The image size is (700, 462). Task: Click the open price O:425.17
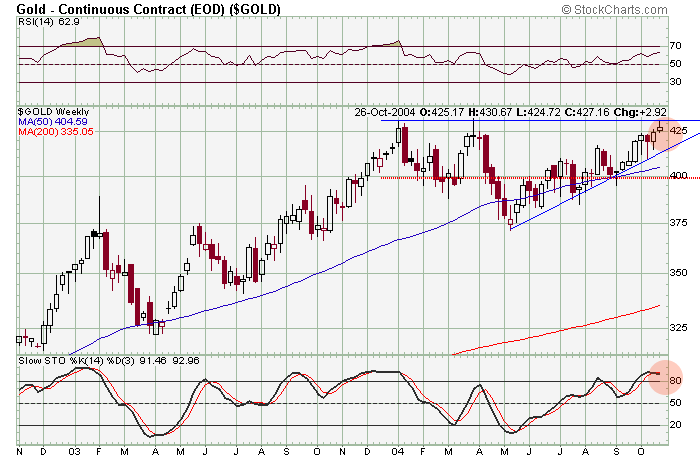coord(442,112)
